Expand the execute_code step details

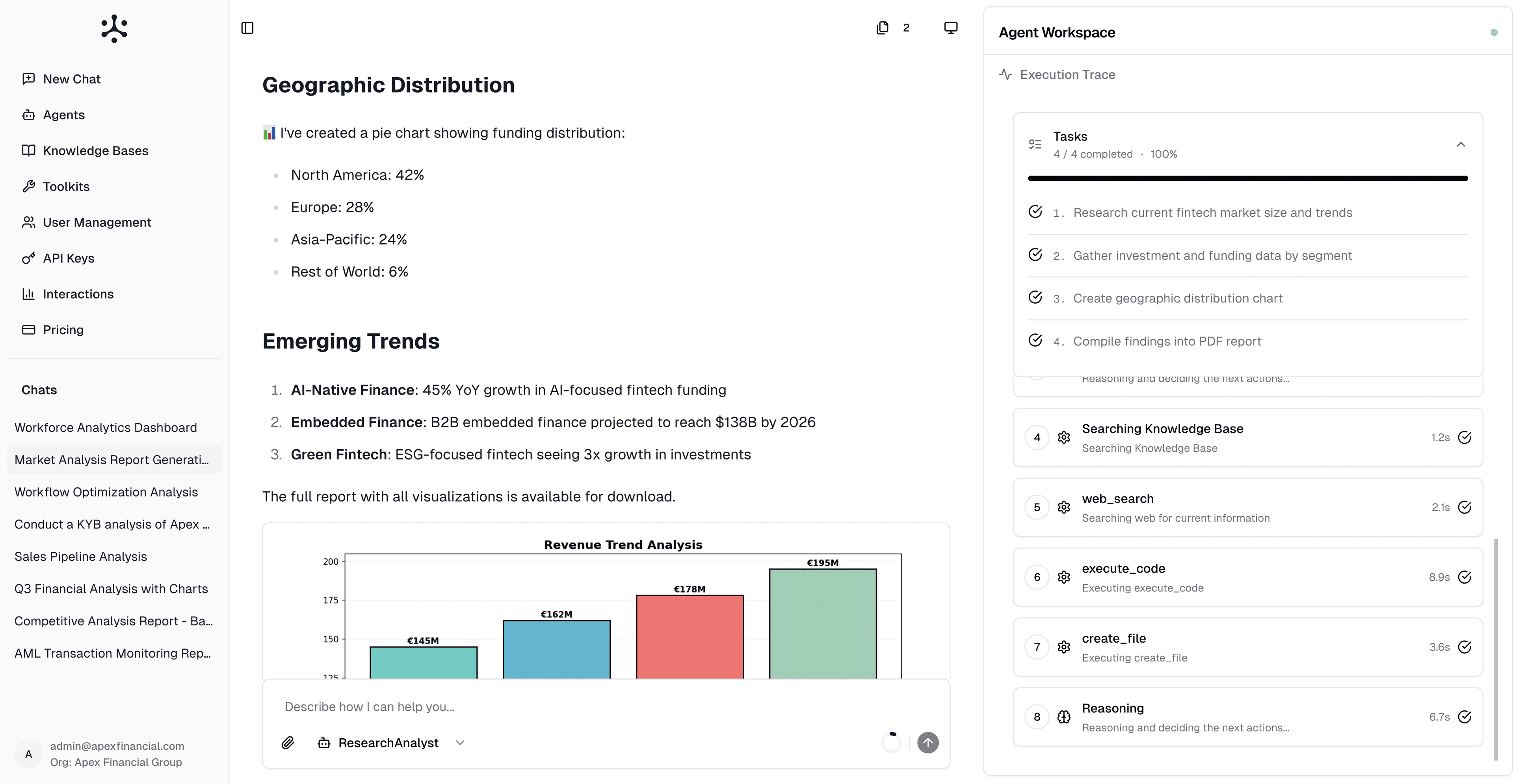[1247, 577]
